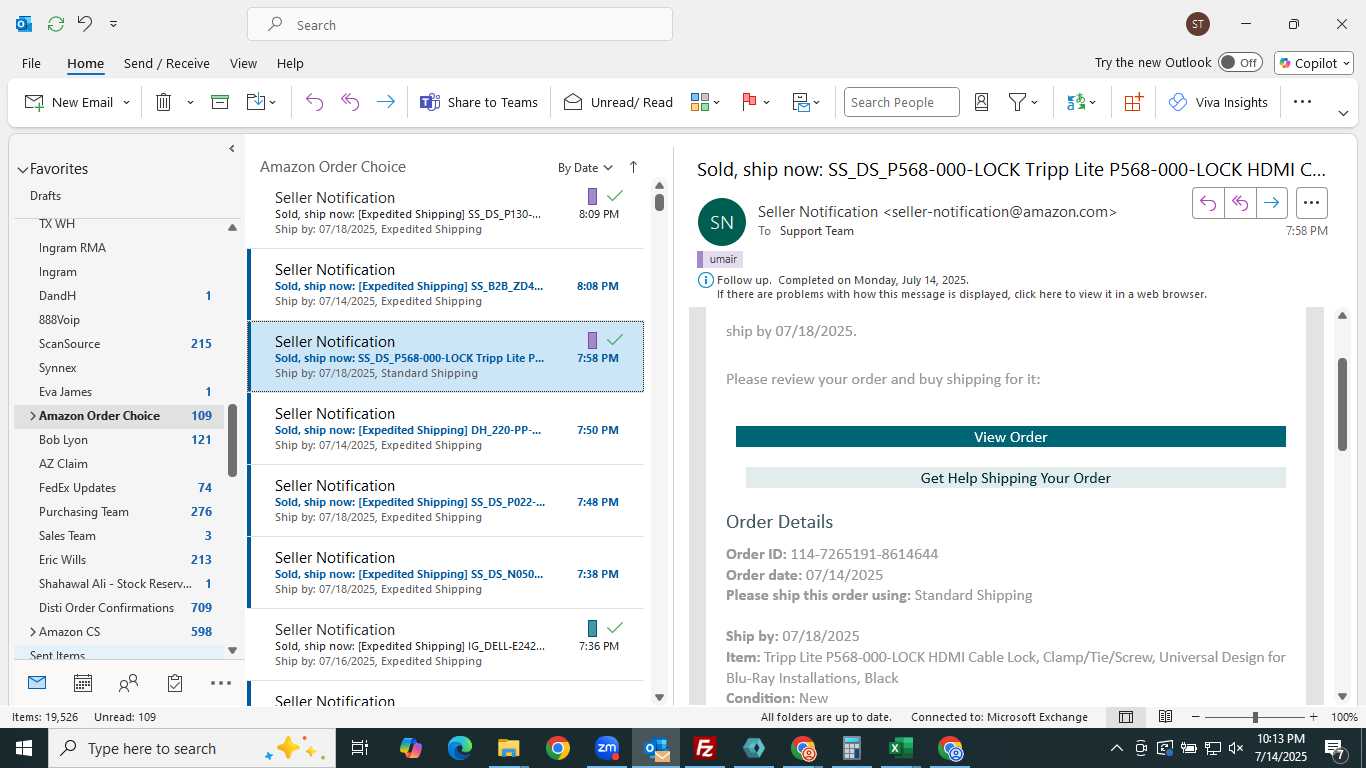Open New Email dropdown arrow
1366x768 pixels.
coord(127,102)
